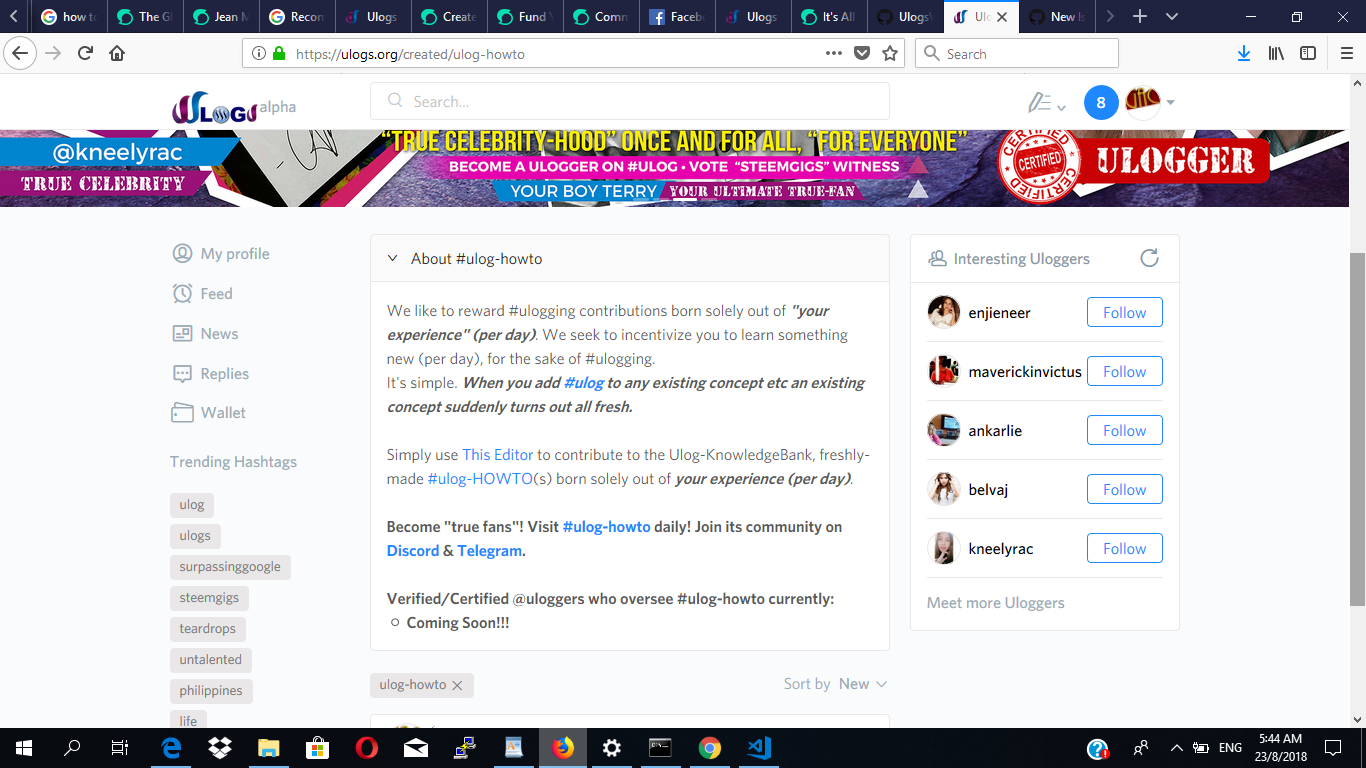Open notifications badge showing 8
The image size is (1366, 768).
point(1101,102)
